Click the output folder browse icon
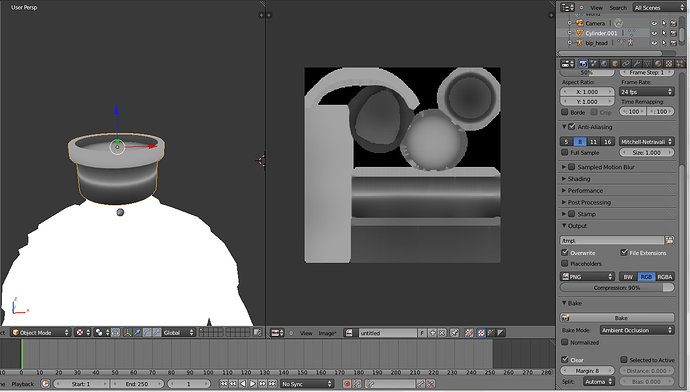 669,240
